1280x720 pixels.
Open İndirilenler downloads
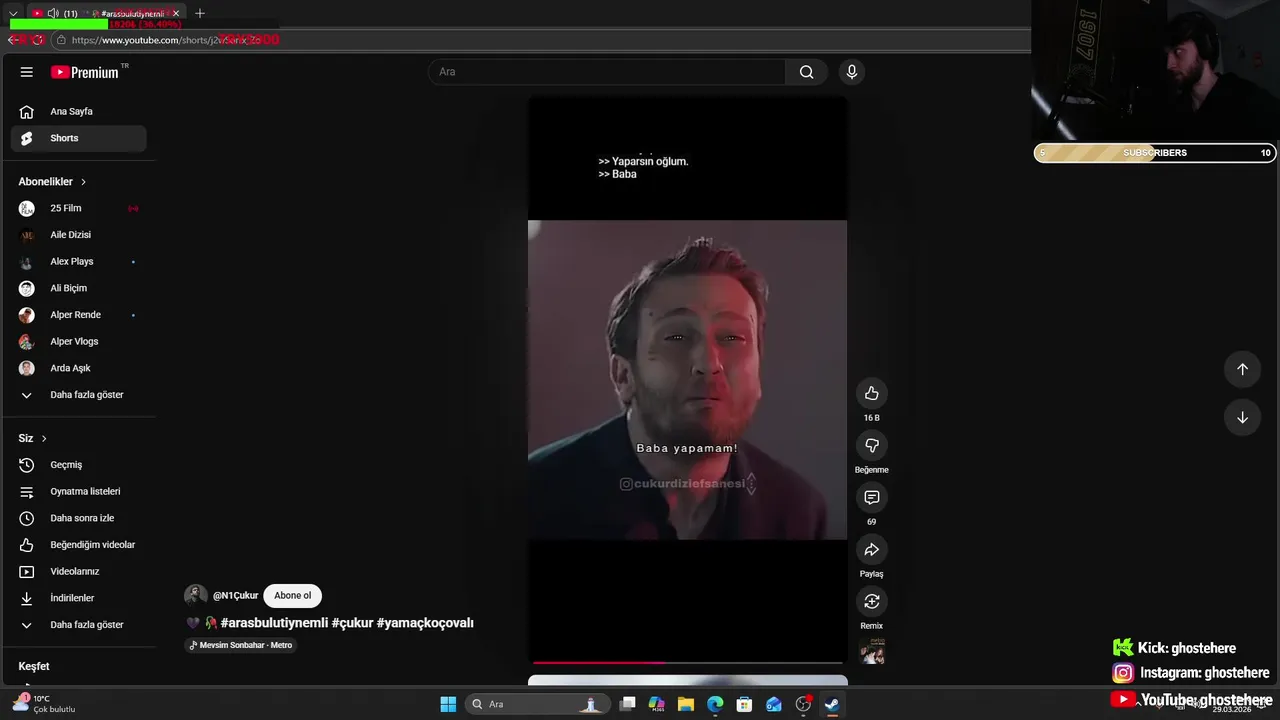79,598
